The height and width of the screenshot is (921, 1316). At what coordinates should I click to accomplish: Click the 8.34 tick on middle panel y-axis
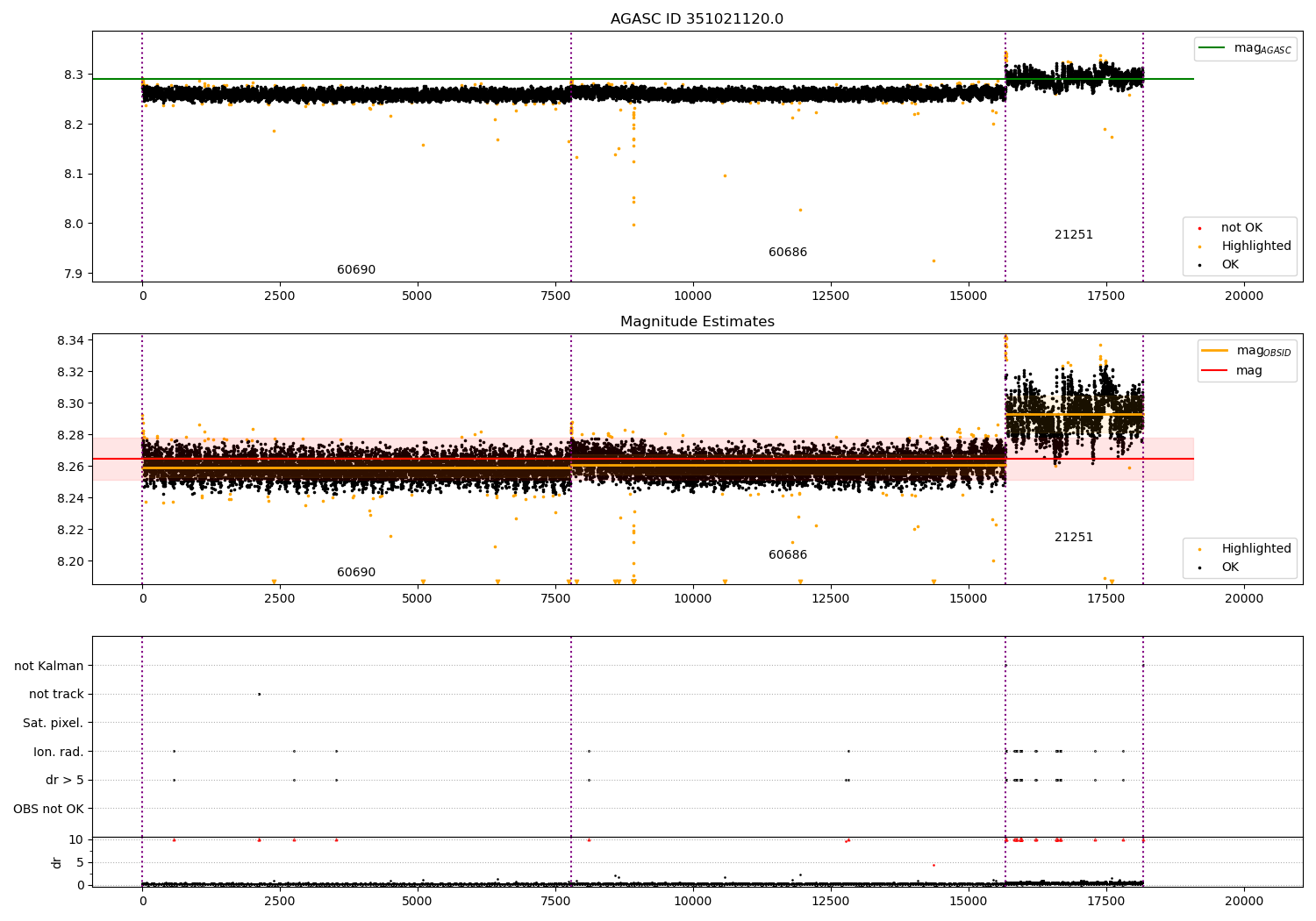coord(71,340)
